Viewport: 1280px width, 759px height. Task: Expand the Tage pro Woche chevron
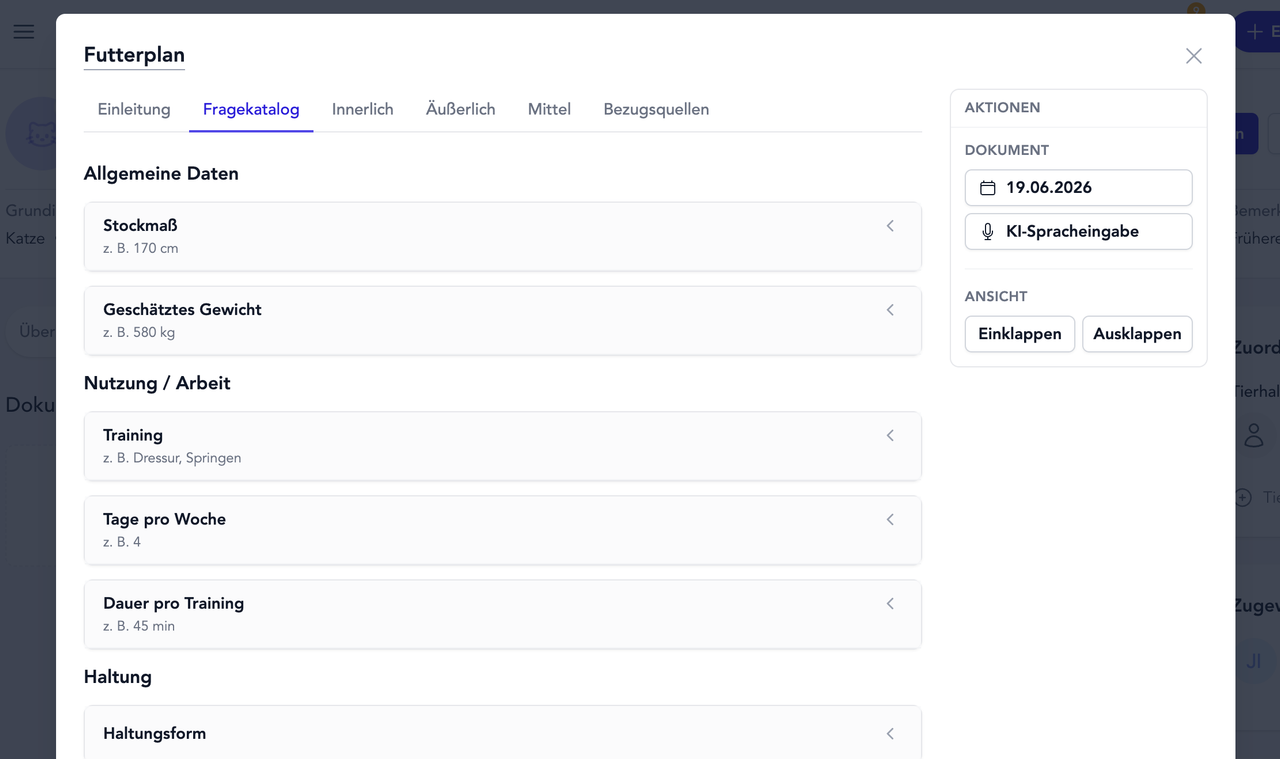(890, 520)
